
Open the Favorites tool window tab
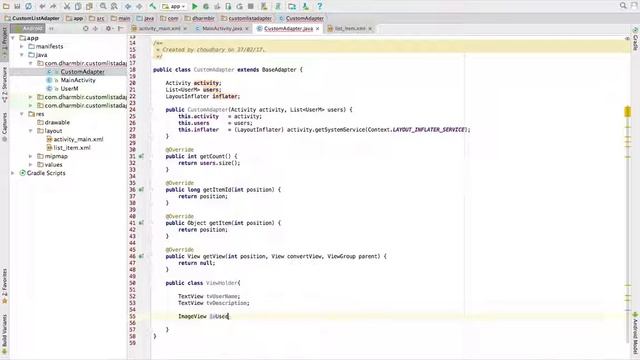4,286
